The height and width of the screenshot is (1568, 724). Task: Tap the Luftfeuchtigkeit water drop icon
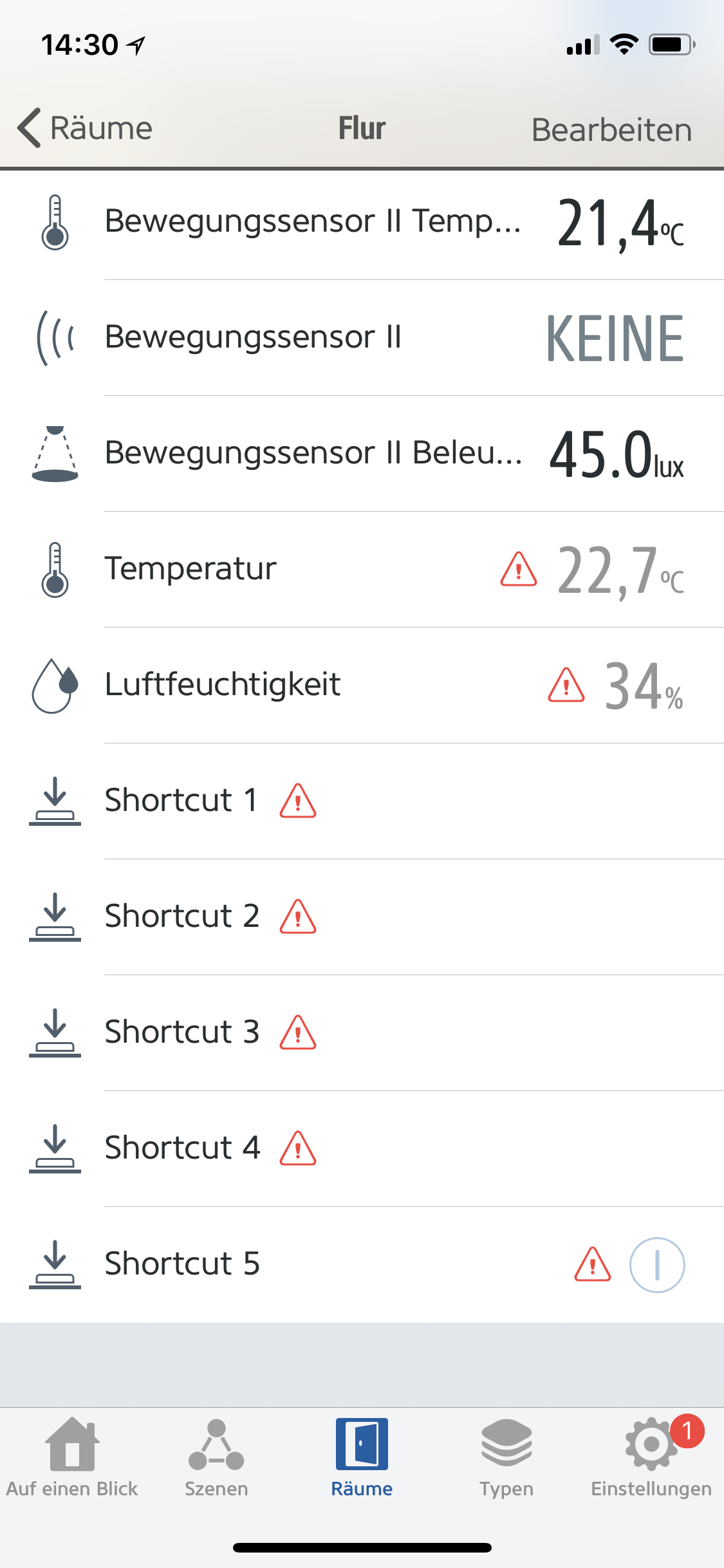point(55,686)
